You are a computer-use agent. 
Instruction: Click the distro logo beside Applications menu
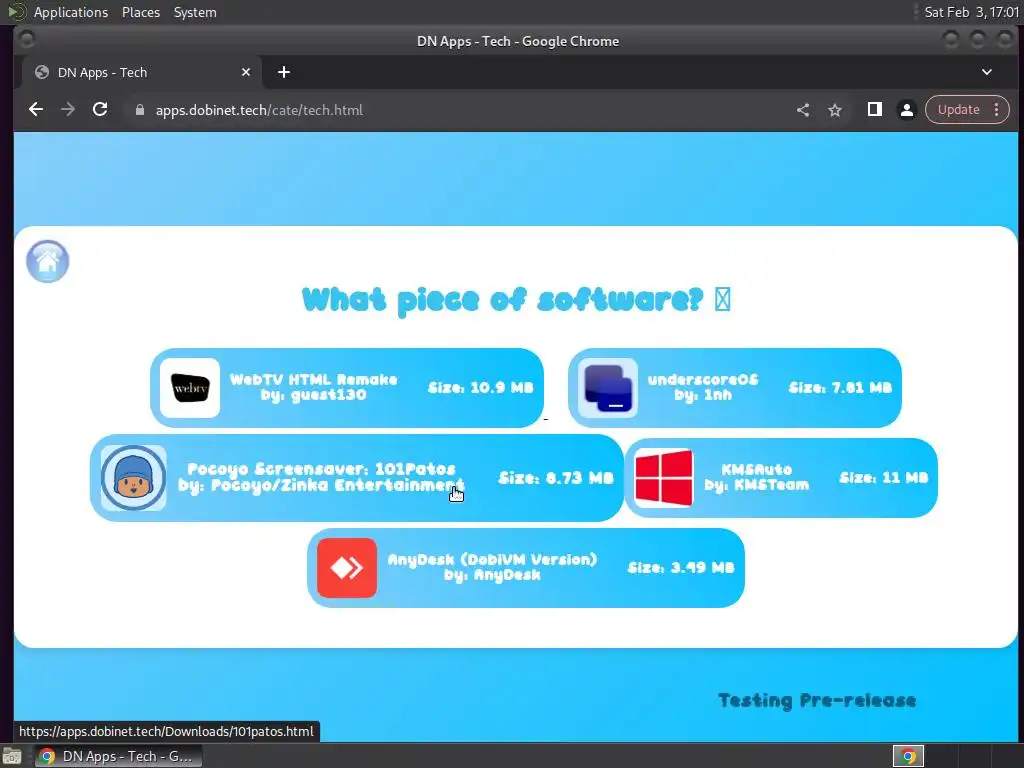pos(16,12)
